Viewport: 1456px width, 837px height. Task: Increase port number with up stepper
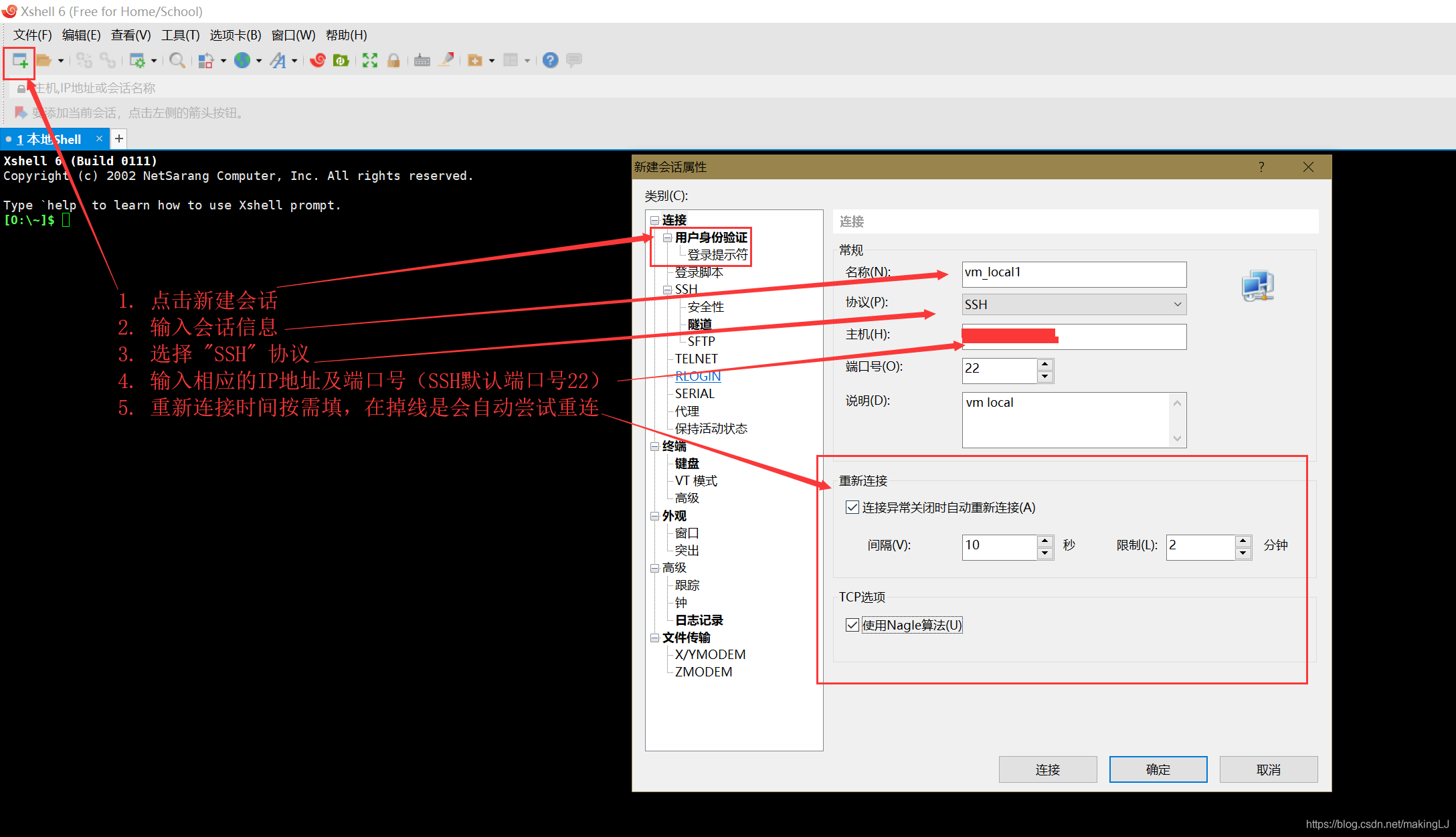pyautogui.click(x=1044, y=365)
